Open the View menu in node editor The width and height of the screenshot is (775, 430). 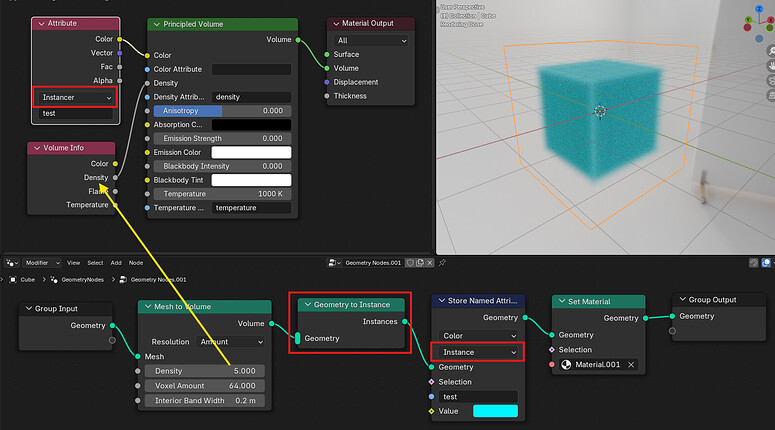pyautogui.click(x=73, y=263)
